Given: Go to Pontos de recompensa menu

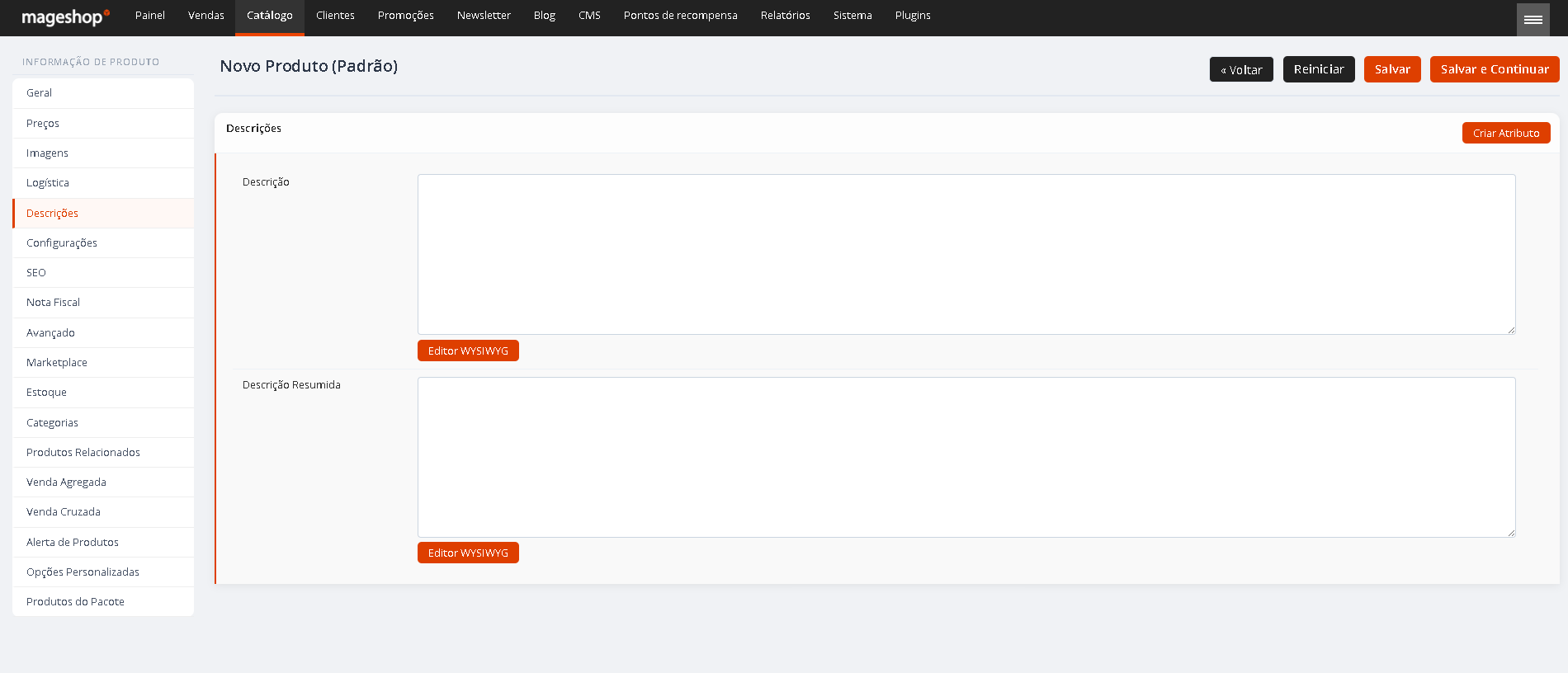Looking at the screenshot, I should pos(681,16).
